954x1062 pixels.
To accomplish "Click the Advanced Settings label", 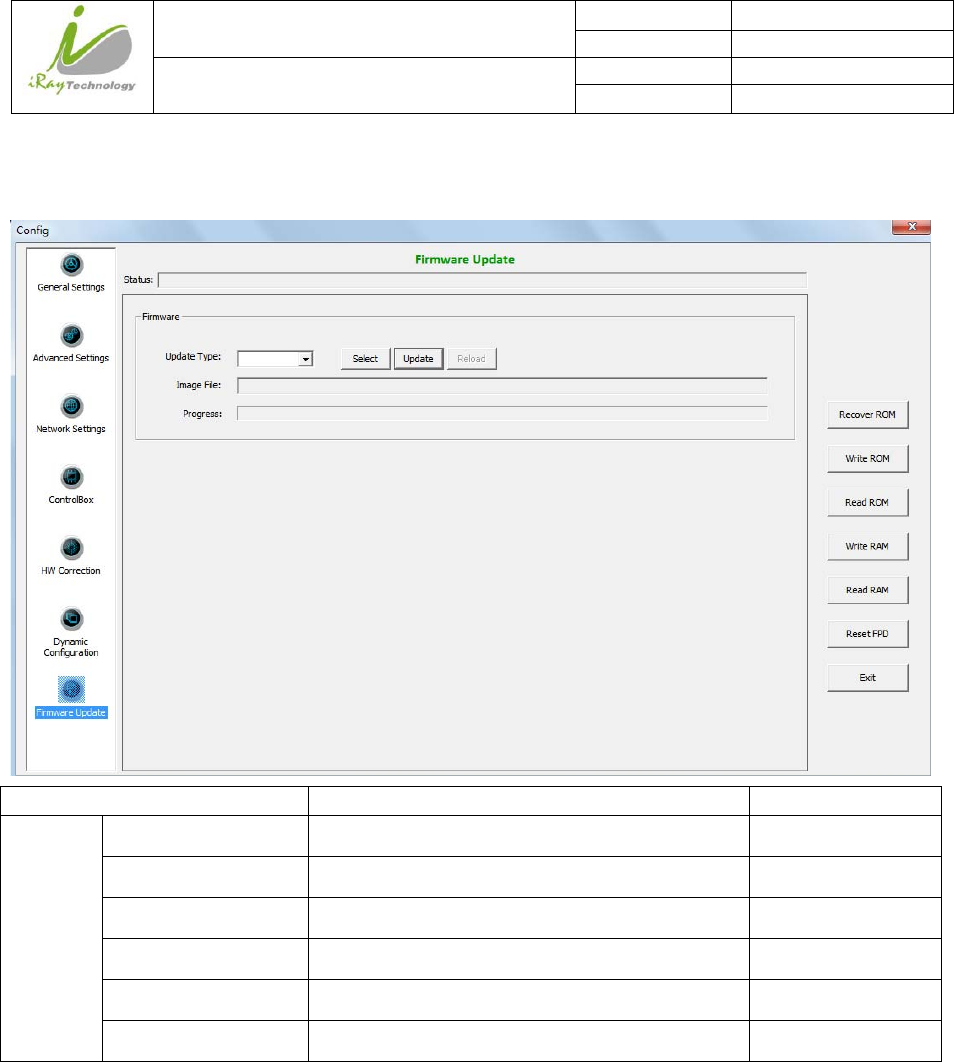I will (x=71, y=358).
